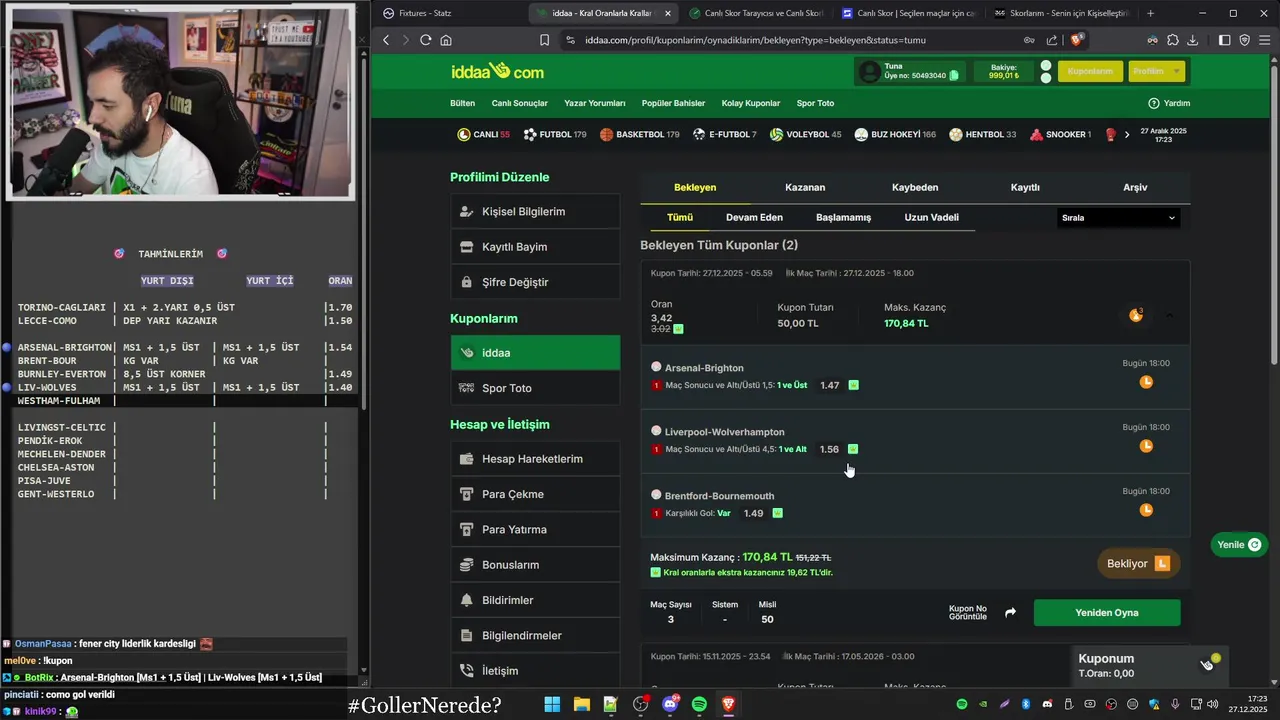This screenshot has height=720, width=1280.
Task: Select CANLI live sports filter
Action: (x=483, y=134)
